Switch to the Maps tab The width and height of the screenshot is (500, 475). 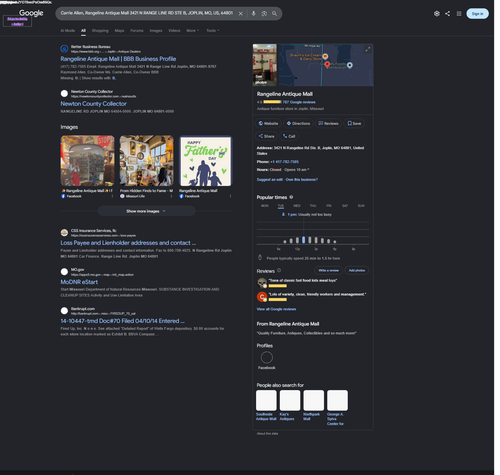pos(119,30)
